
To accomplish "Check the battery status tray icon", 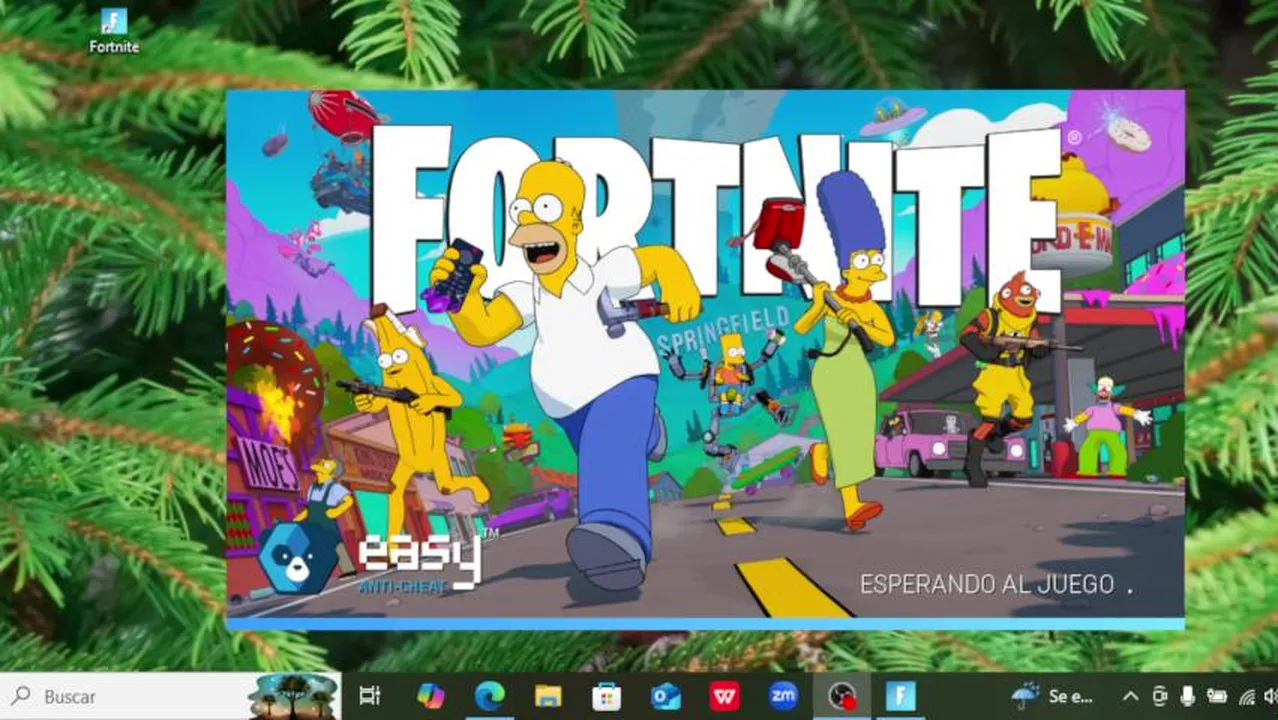I will (x=1217, y=697).
